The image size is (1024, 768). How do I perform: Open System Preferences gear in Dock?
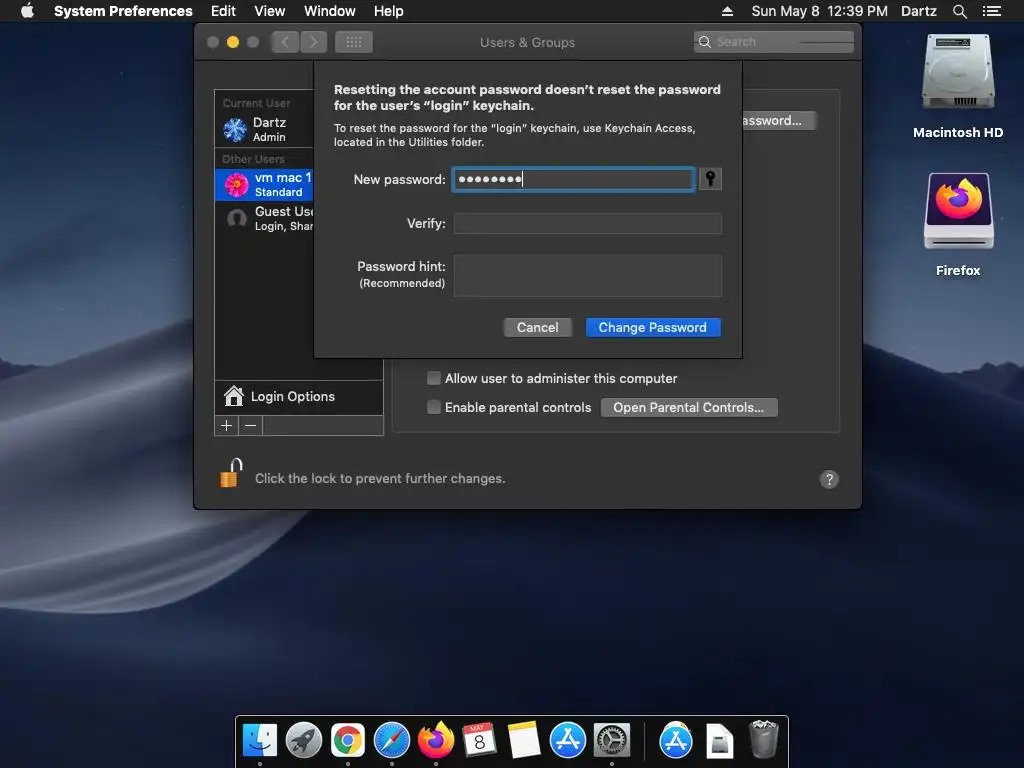612,740
